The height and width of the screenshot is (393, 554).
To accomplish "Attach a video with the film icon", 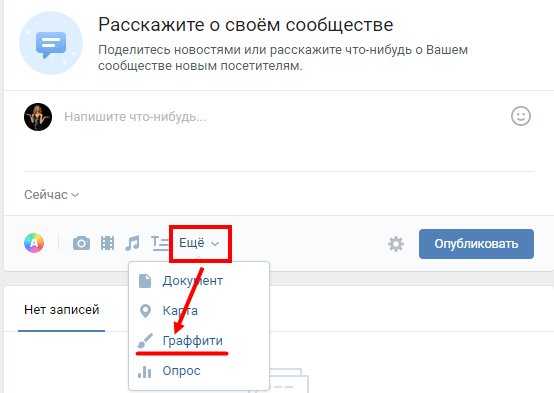I will 107,243.
